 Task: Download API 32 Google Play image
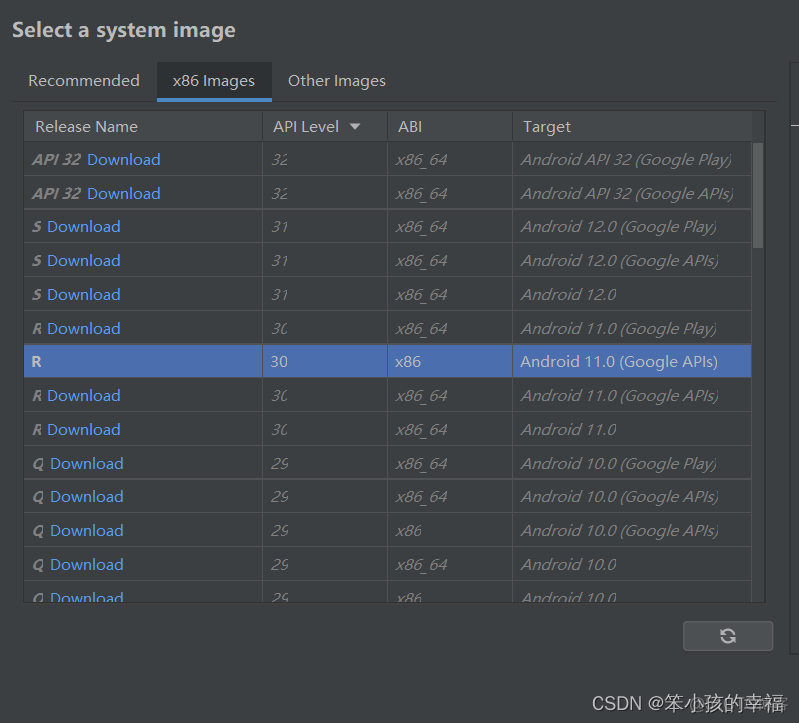123,160
